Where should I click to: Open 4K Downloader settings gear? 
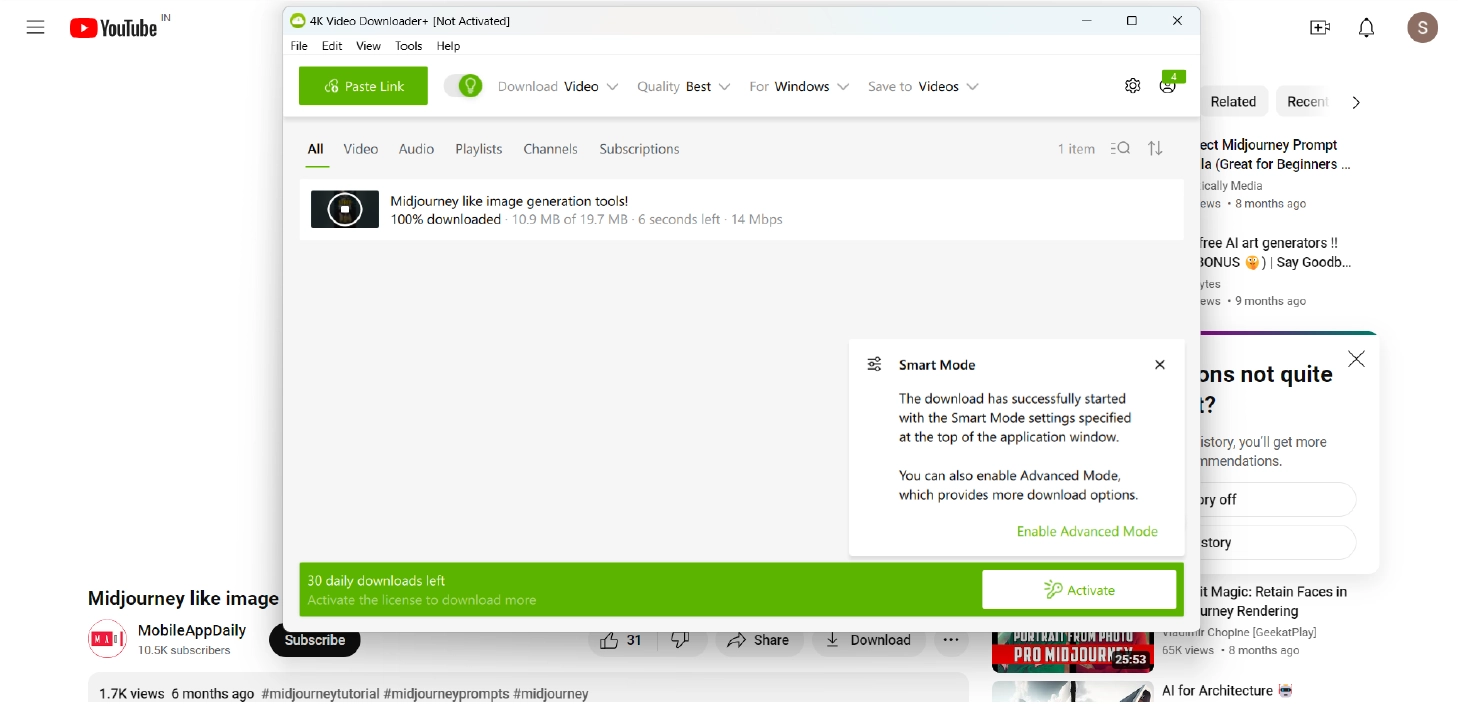click(x=1132, y=86)
